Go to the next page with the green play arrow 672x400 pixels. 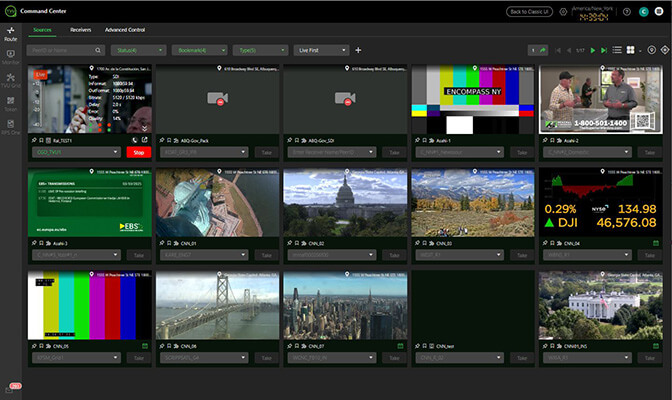click(593, 51)
